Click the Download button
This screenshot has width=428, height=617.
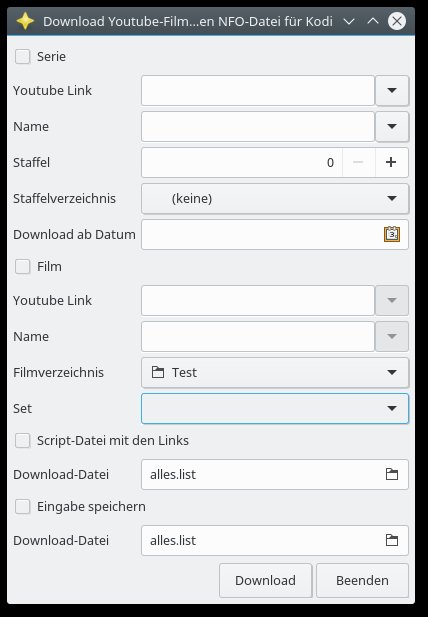click(x=266, y=580)
